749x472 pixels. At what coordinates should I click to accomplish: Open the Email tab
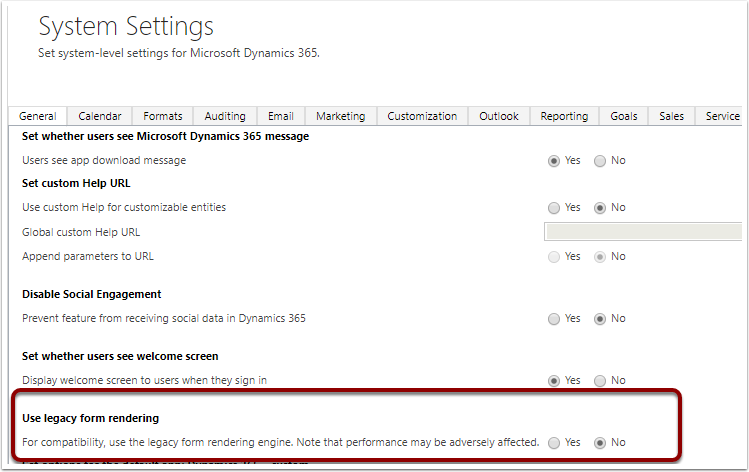point(281,116)
